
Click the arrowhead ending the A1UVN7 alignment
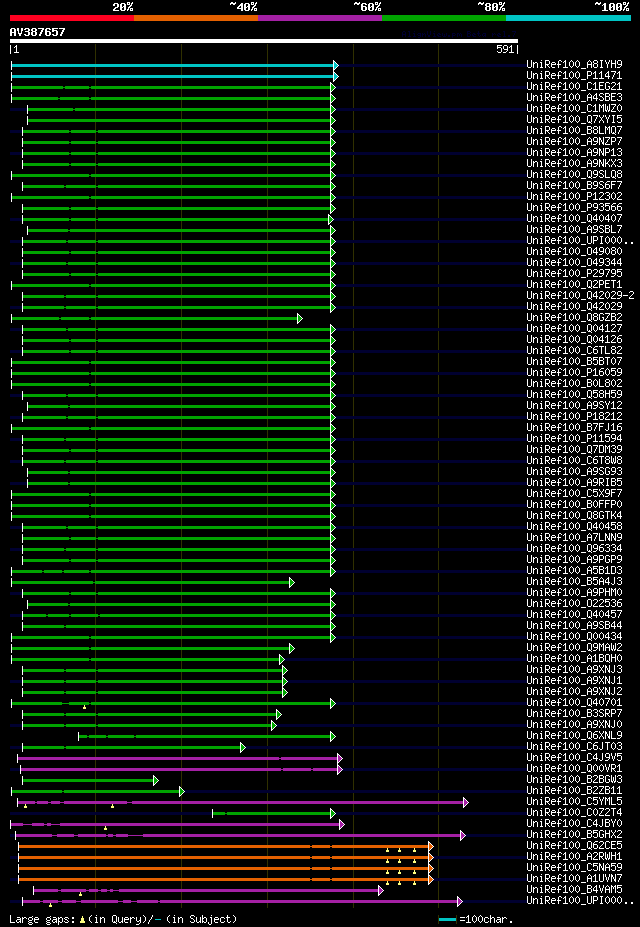pos(431,880)
